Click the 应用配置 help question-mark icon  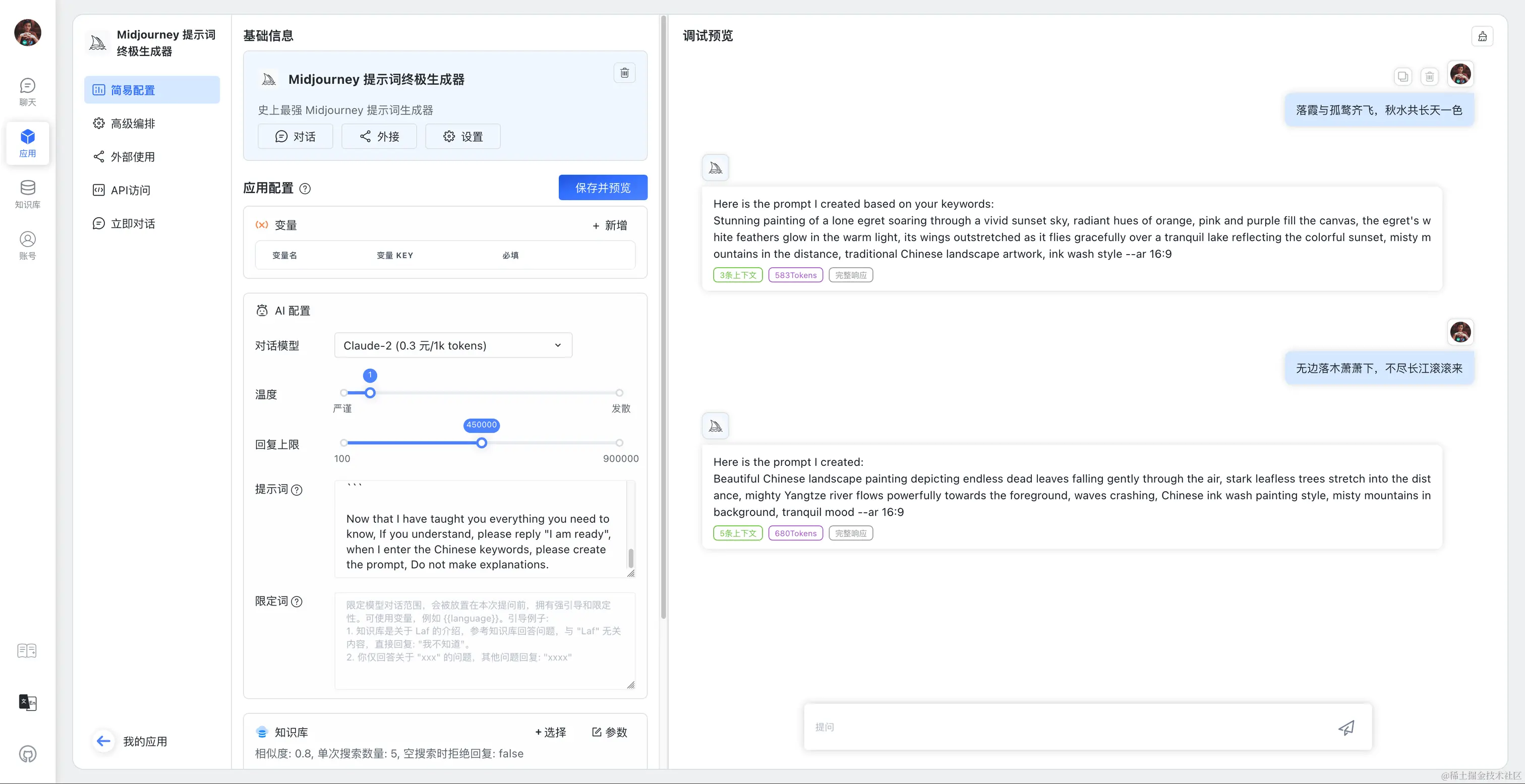pyautogui.click(x=305, y=189)
